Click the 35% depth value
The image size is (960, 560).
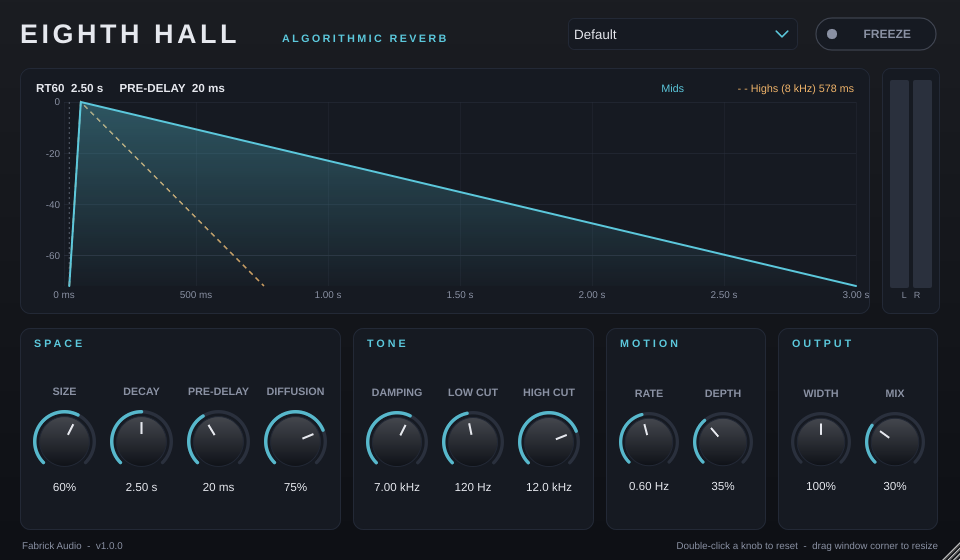[723, 486]
